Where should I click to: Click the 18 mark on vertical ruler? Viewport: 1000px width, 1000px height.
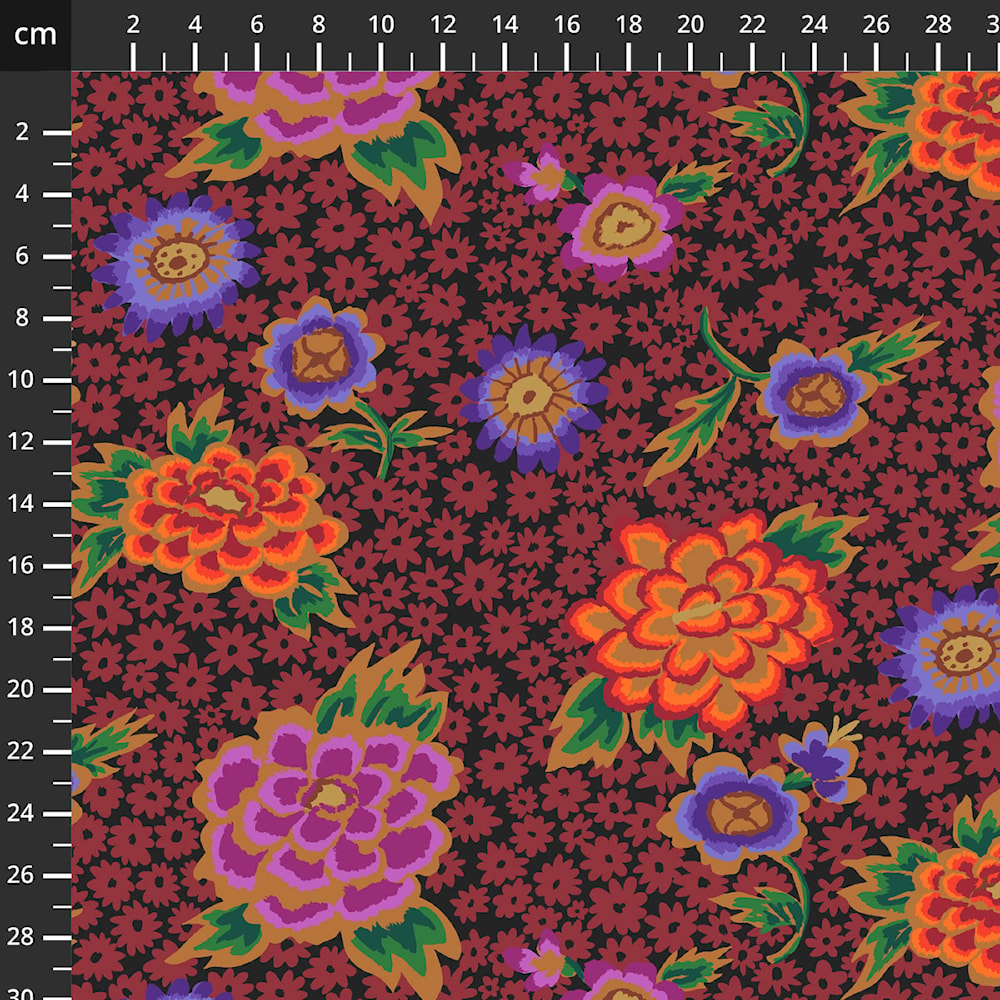20,627
